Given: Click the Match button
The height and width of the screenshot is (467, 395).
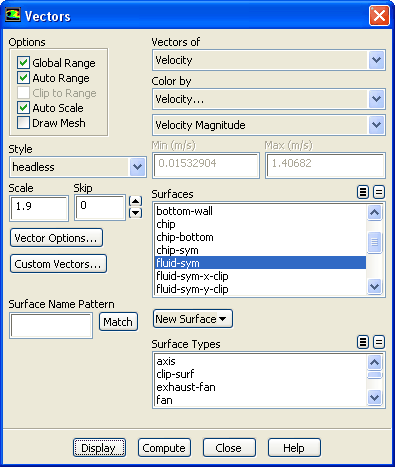Looking at the screenshot, I should (x=118, y=322).
